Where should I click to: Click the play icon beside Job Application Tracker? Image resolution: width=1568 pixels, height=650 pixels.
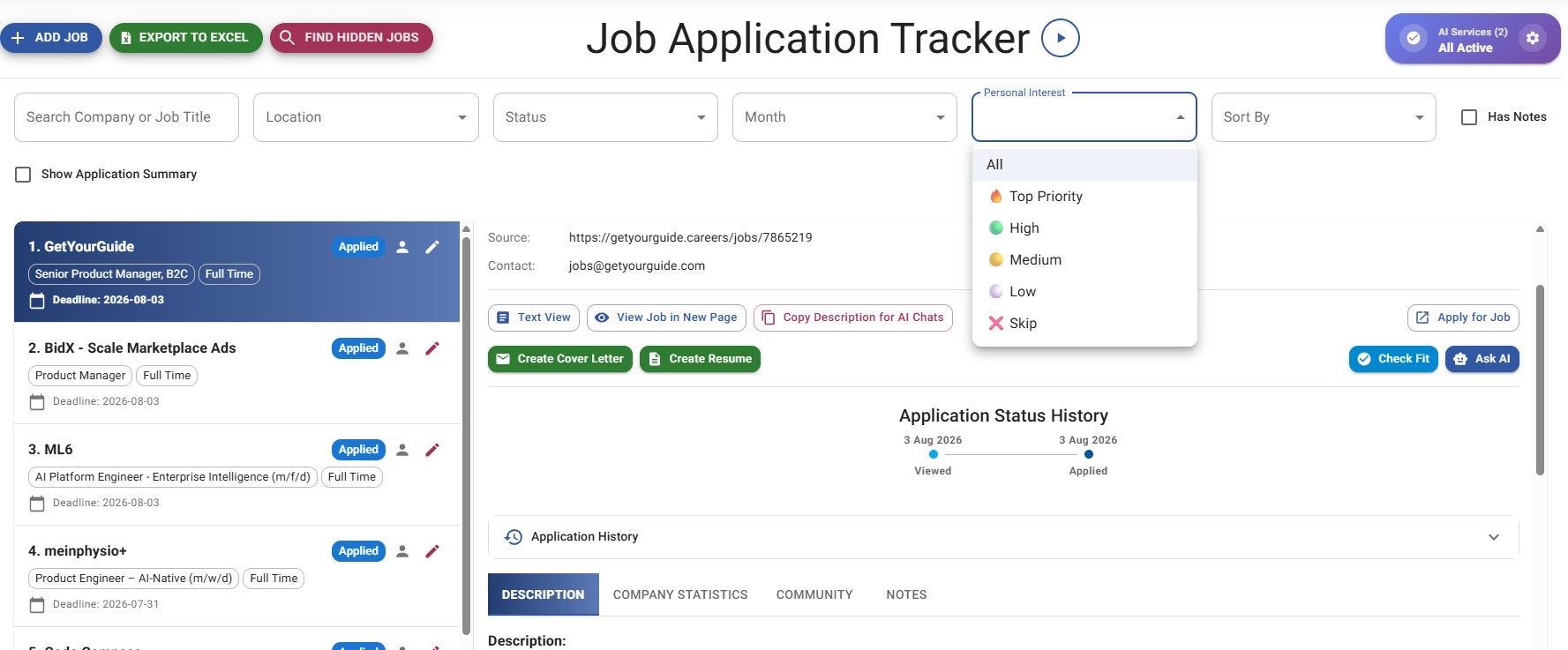coord(1060,38)
